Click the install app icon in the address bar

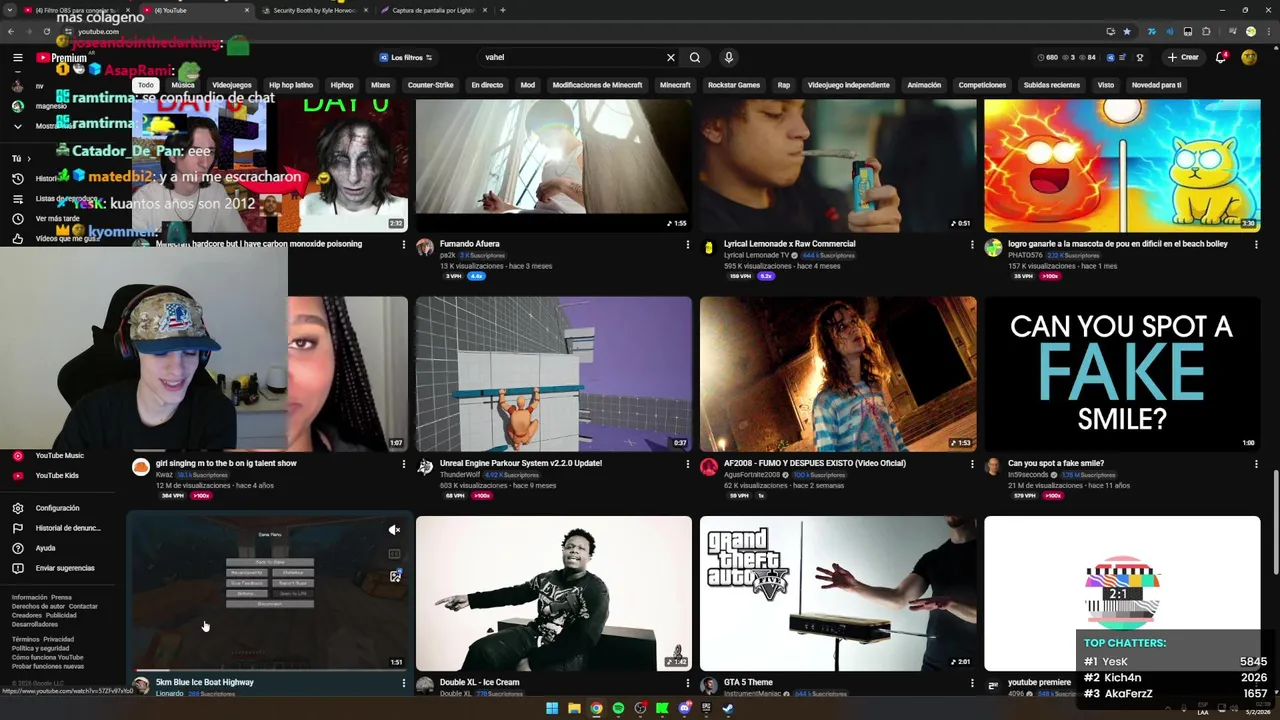(x=1110, y=31)
